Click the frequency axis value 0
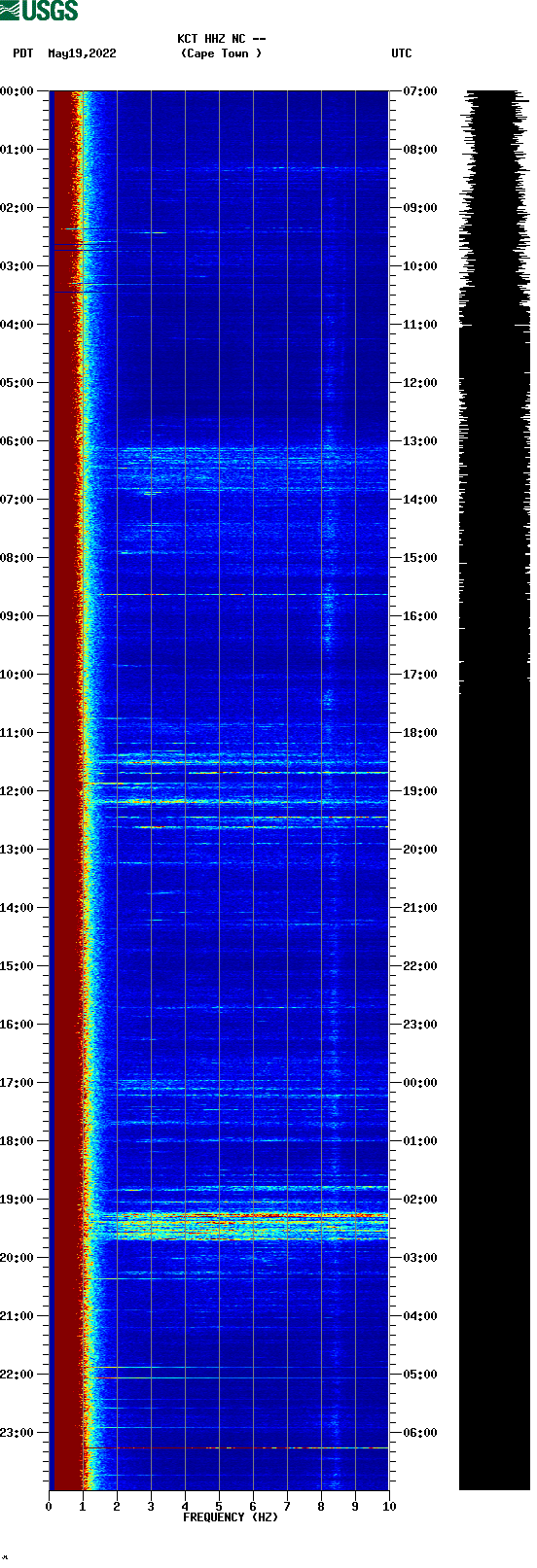537x1568 pixels. click(x=49, y=1507)
